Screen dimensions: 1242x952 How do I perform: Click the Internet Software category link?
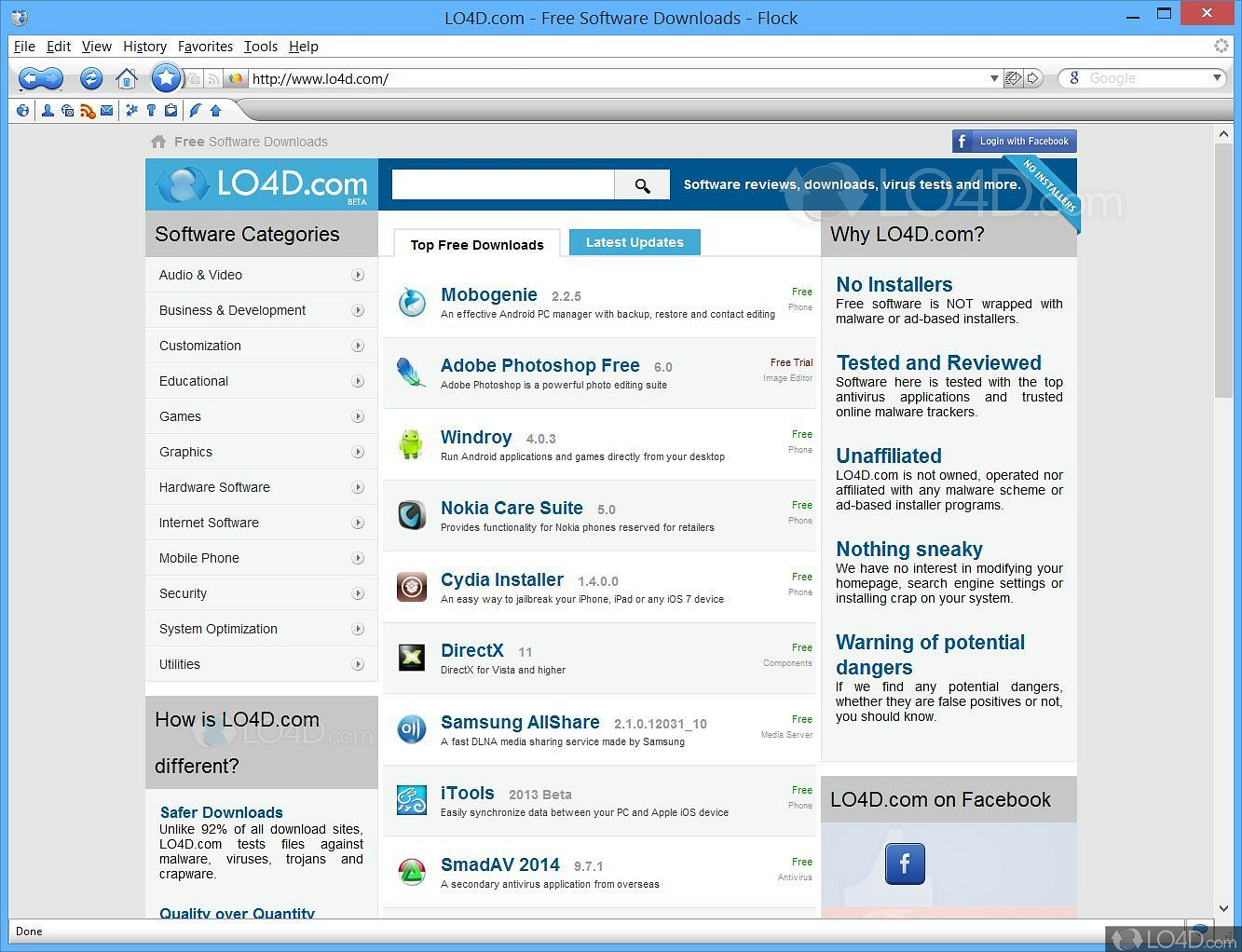[209, 523]
